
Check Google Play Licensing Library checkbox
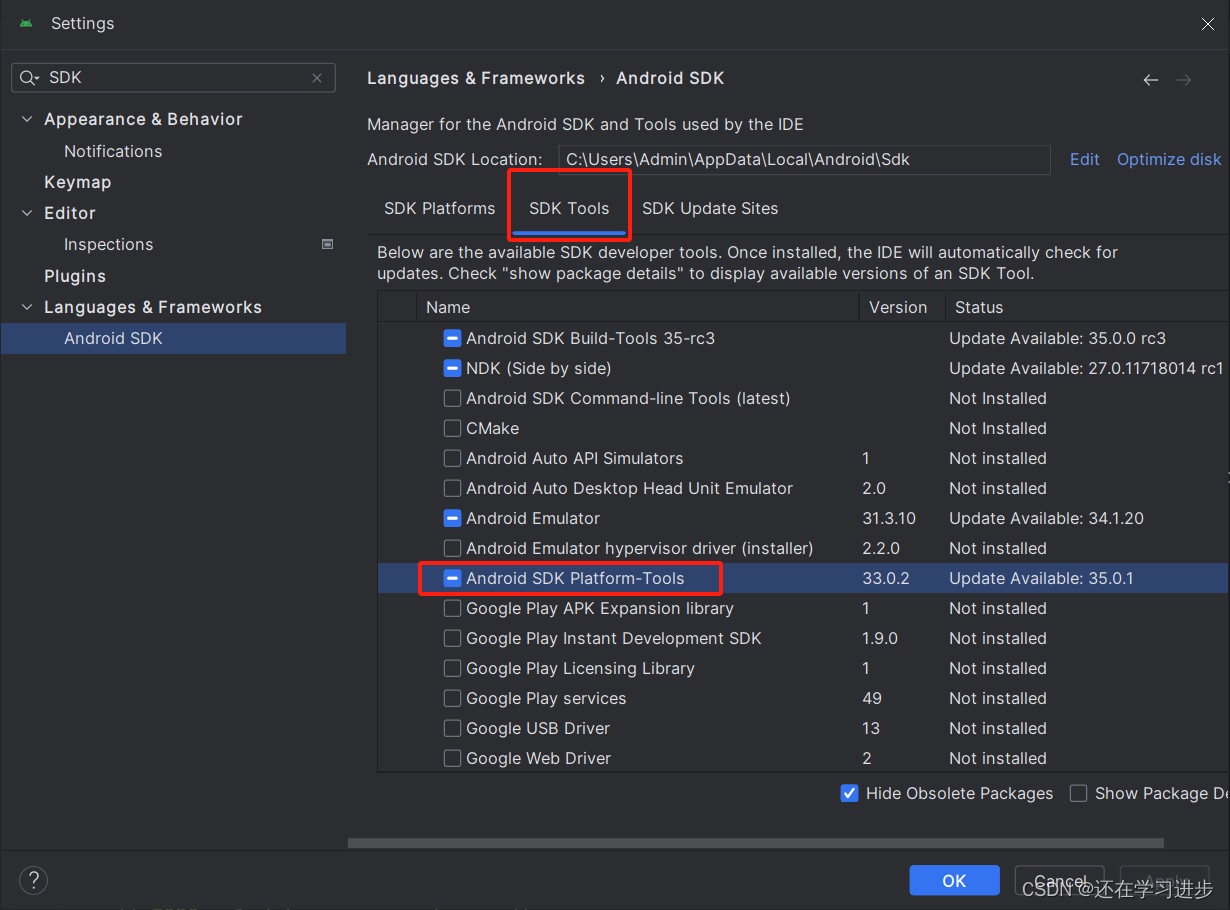452,668
